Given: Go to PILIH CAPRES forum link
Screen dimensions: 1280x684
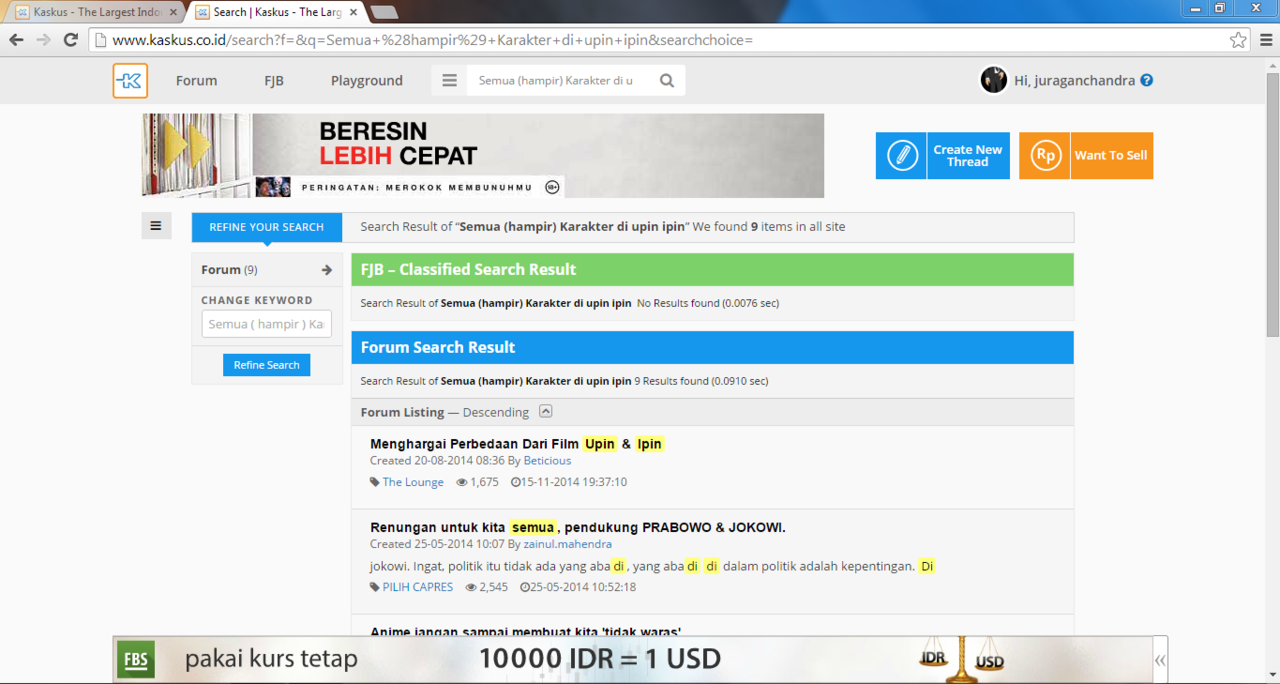Looking at the screenshot, I should pos(418,587).
